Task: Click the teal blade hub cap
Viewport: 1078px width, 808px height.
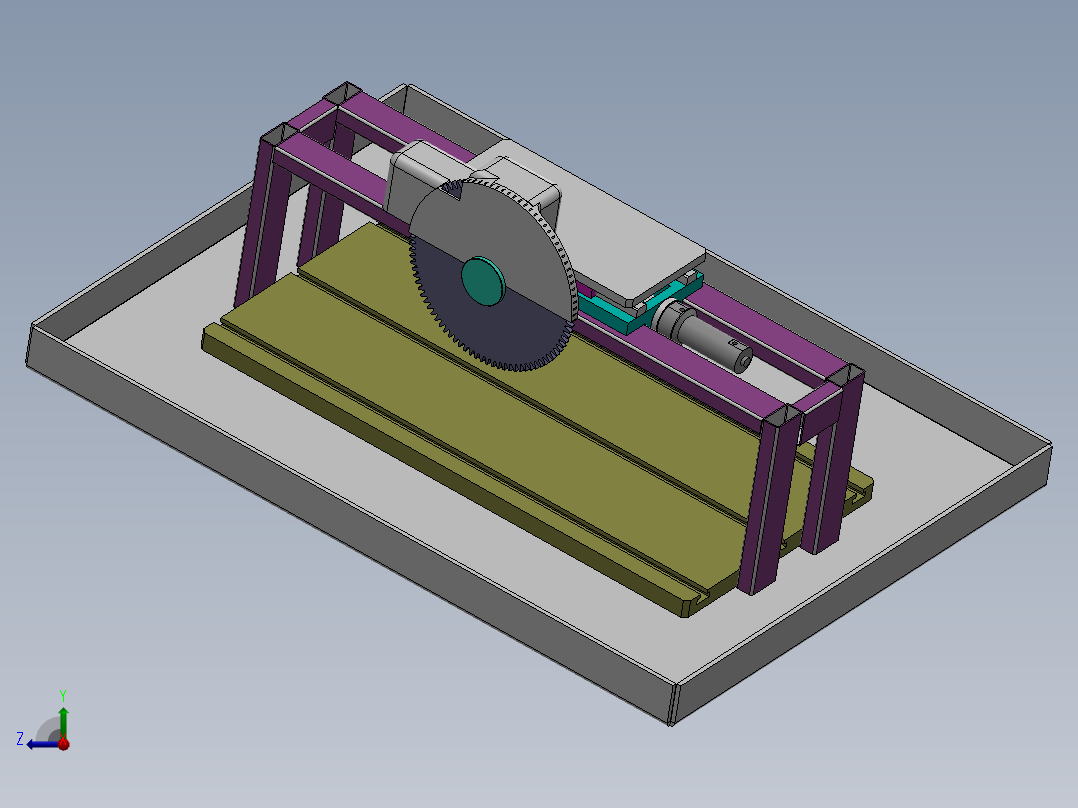Action: click(x=483, y=283)
